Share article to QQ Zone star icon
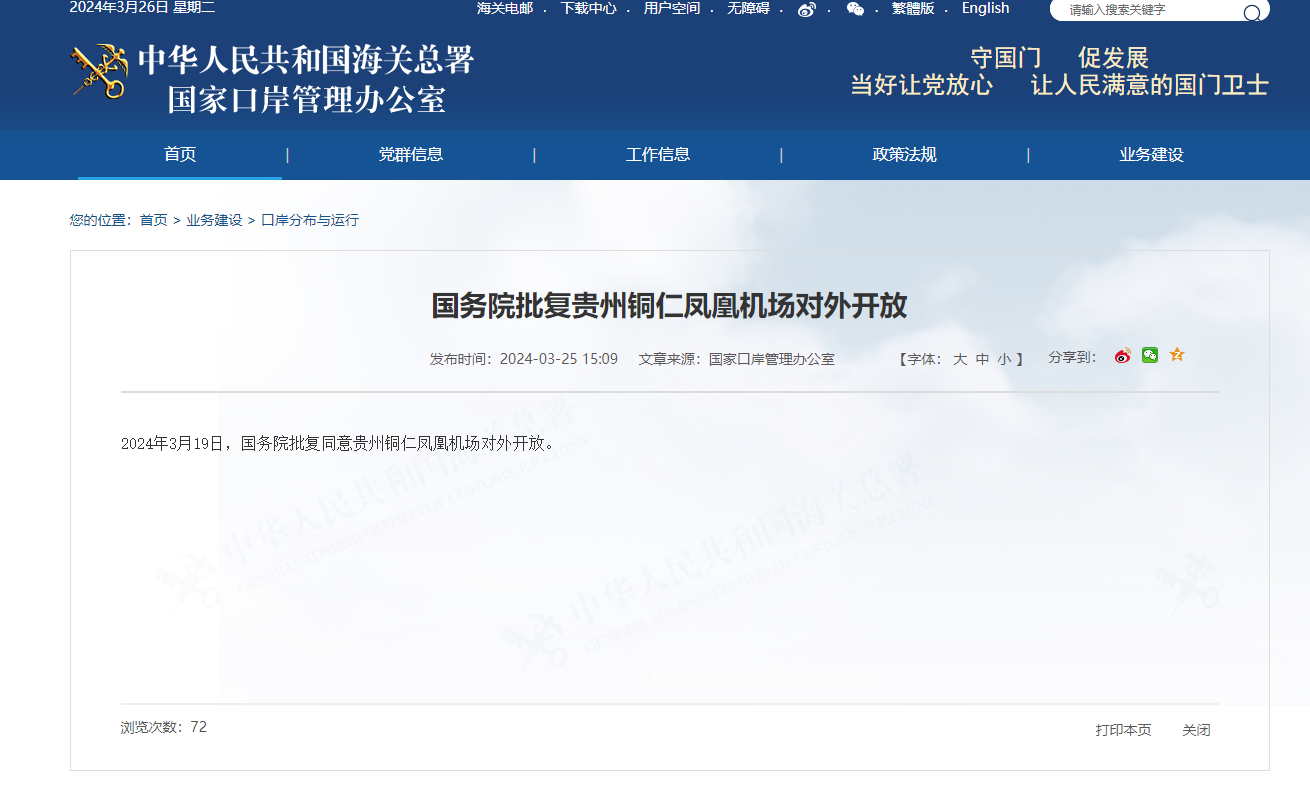Viewport: 1310px width, 789px height. (x=1177, y=355)
